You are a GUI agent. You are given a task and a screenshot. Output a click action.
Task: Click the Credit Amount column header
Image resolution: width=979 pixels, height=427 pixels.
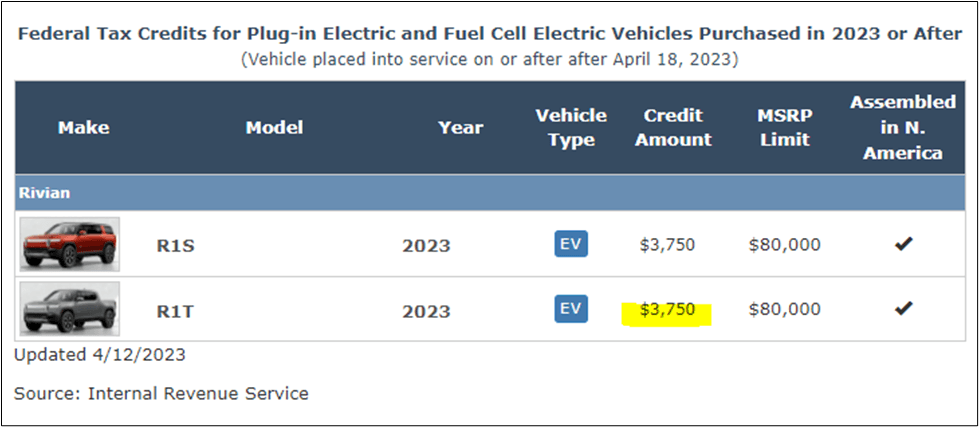[673, 128]
